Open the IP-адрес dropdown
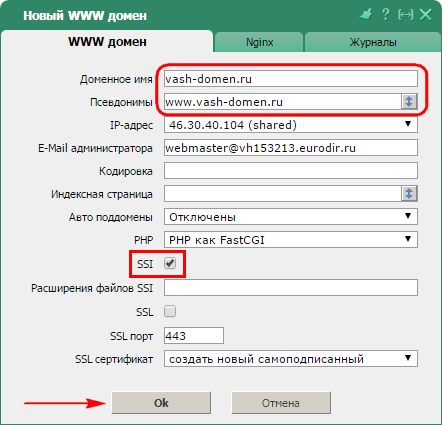 291,125
